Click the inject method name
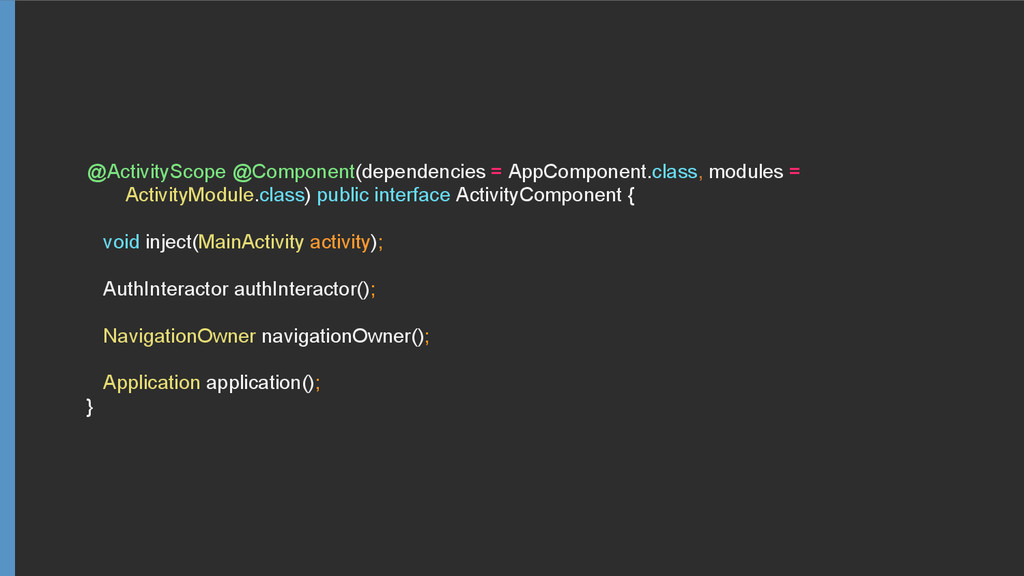Screen dimensions: 1024x576 pyautogui.click(x=167, y=242)
